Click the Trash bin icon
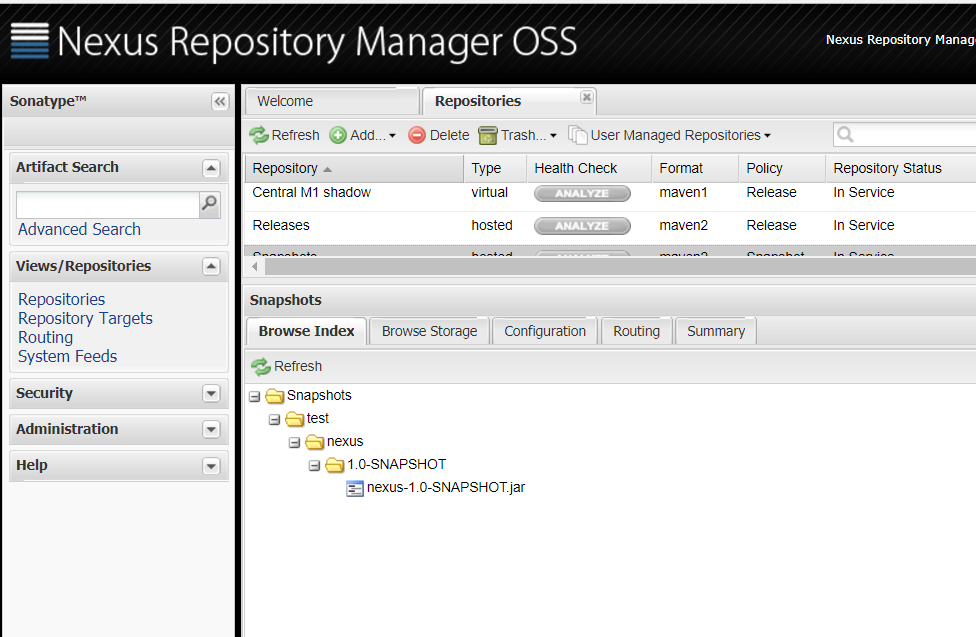 tap(487, 135)
